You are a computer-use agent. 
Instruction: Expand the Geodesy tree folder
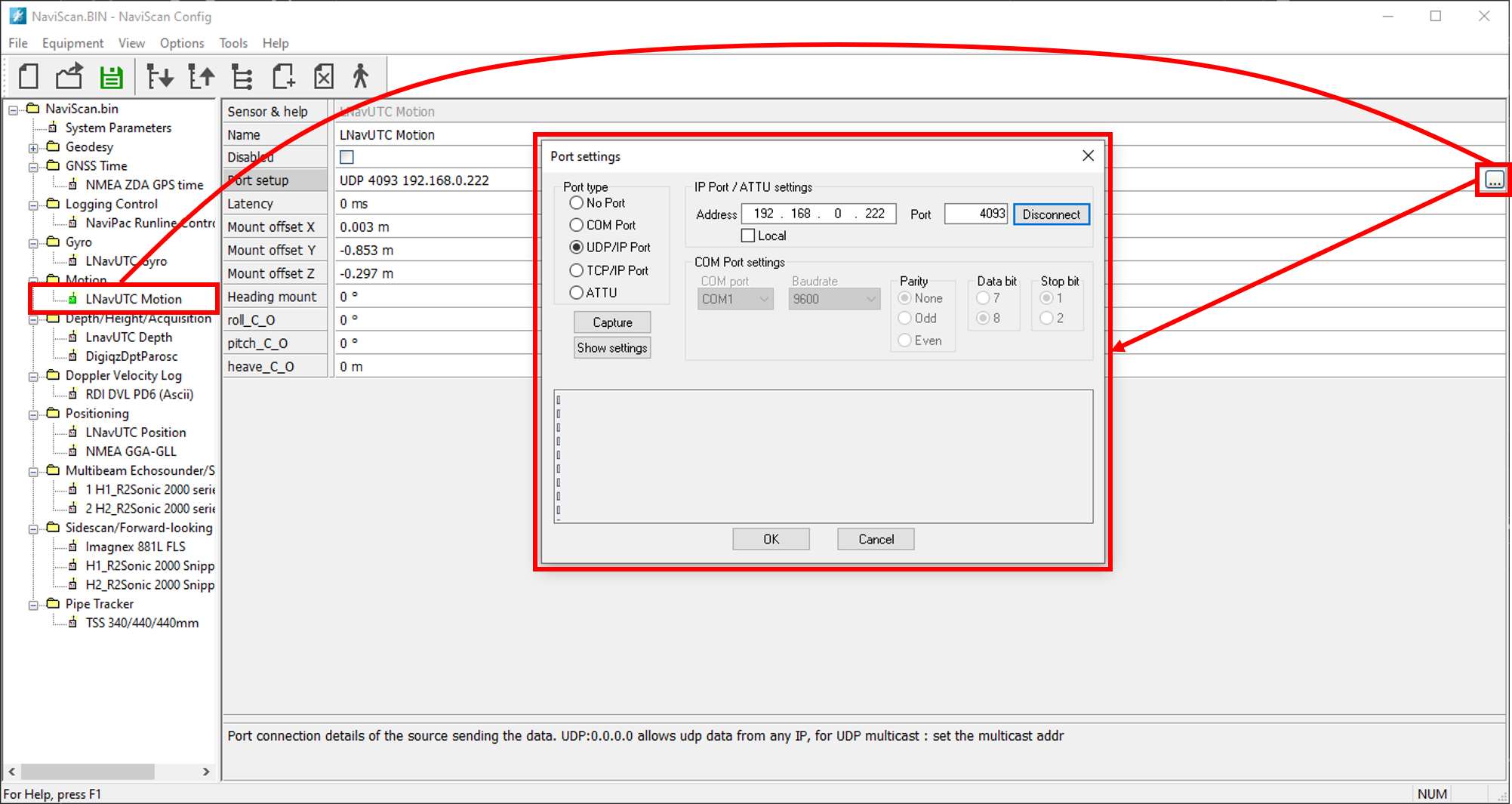[x=33, y=147]
